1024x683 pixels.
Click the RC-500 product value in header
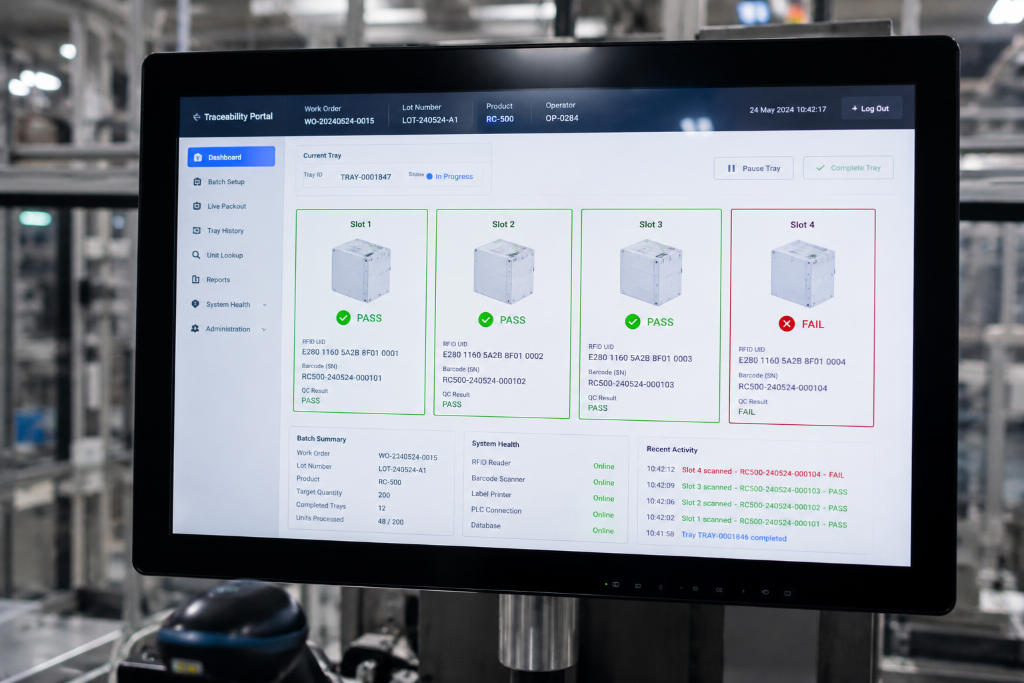click(500, 119)
